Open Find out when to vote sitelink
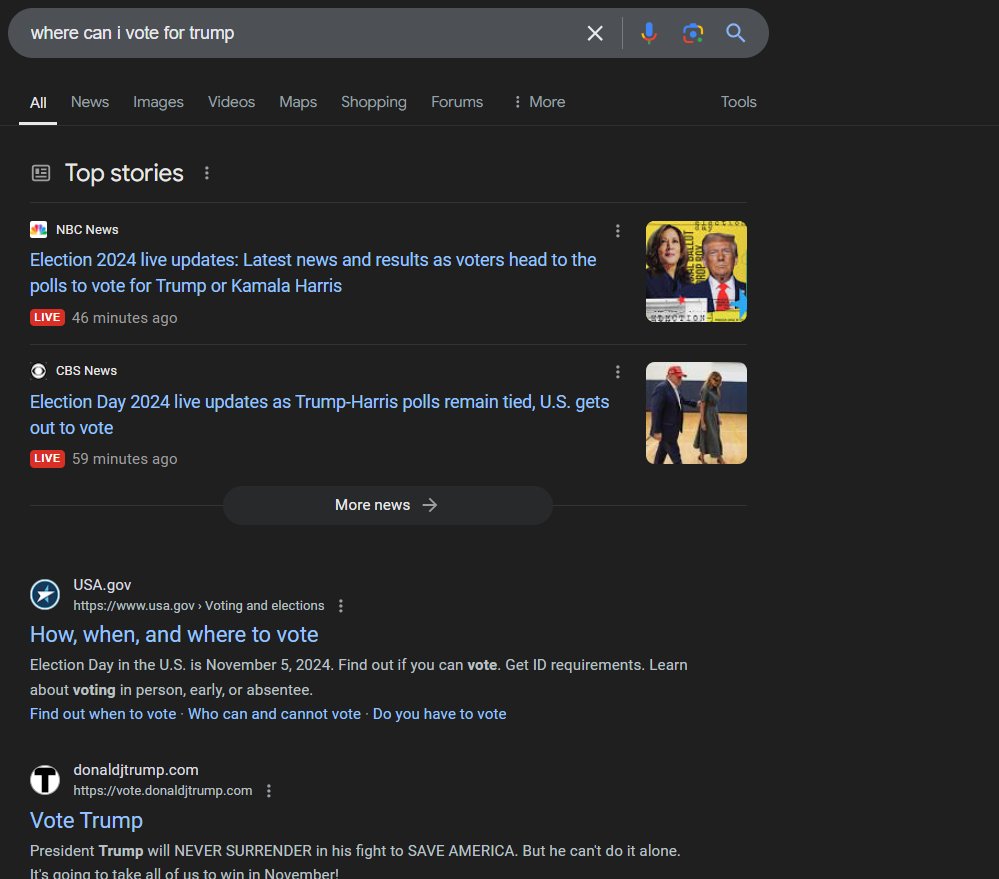This screenshot has height=879, width=999. pos(103,714)
